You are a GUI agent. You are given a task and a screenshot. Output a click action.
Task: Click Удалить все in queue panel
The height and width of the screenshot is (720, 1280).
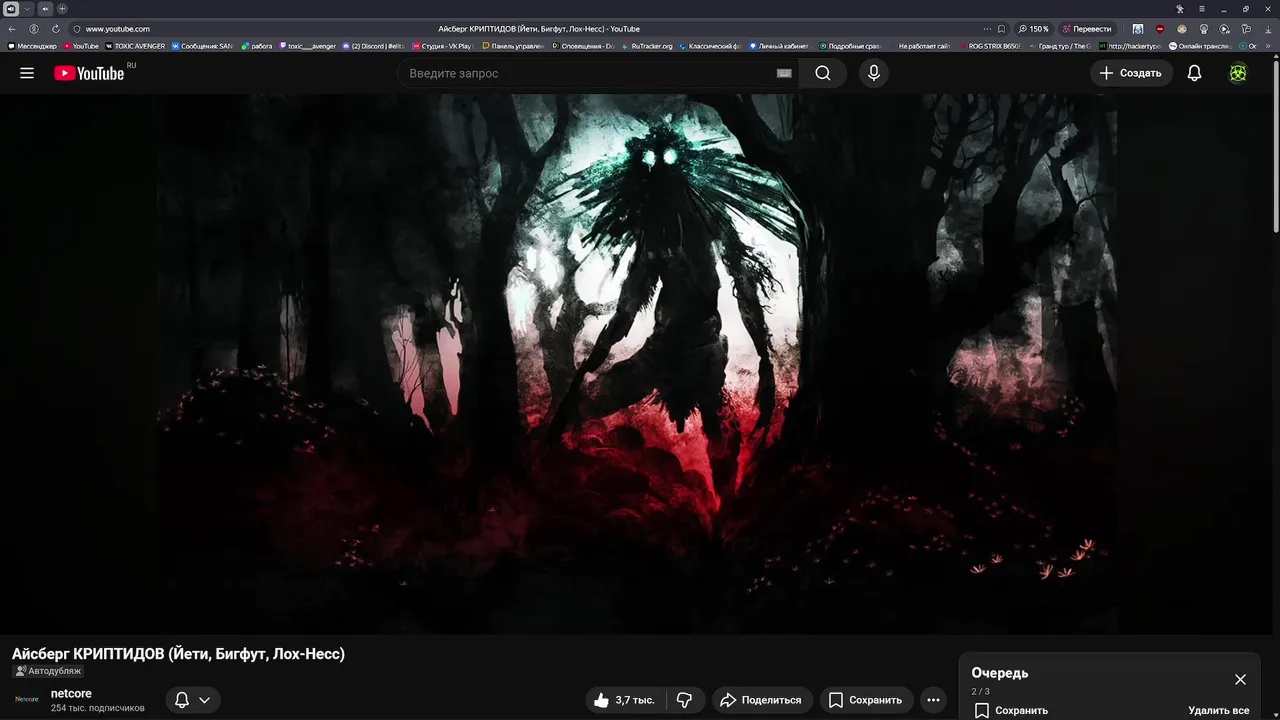[1219, 710]
